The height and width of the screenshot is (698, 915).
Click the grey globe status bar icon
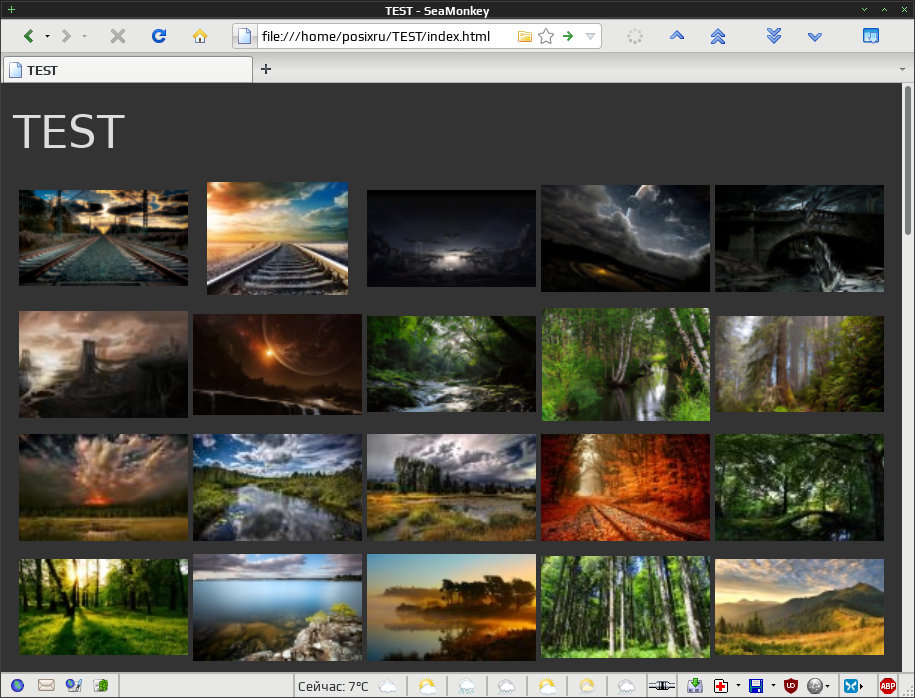click(815, 686)
